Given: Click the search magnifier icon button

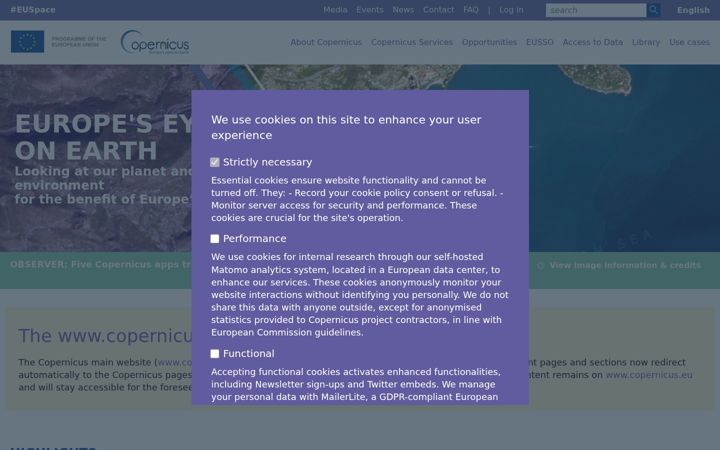Looking at the screenshot, I should click(x=653, y=10).
